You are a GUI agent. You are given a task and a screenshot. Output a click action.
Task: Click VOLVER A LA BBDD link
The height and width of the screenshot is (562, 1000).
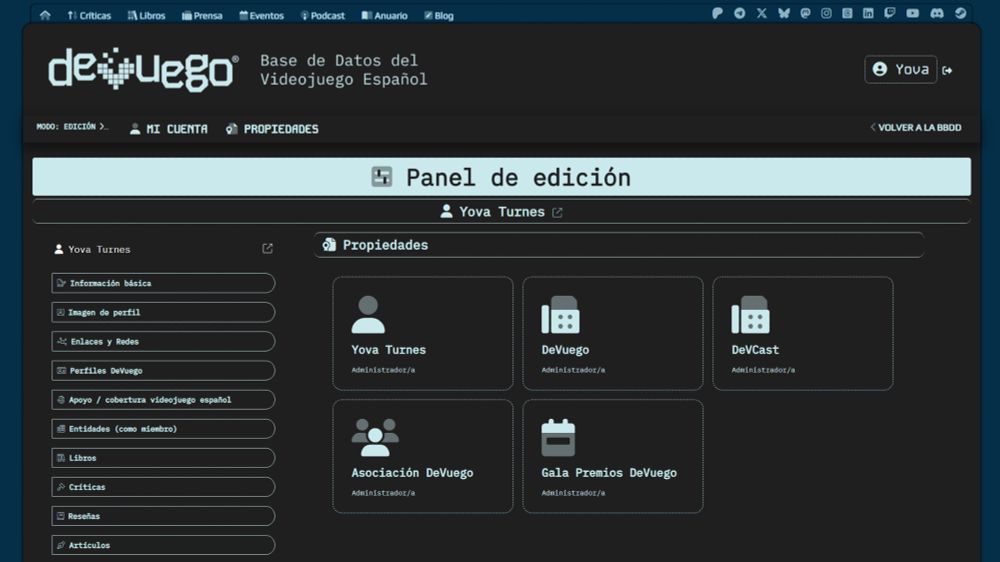916,128
